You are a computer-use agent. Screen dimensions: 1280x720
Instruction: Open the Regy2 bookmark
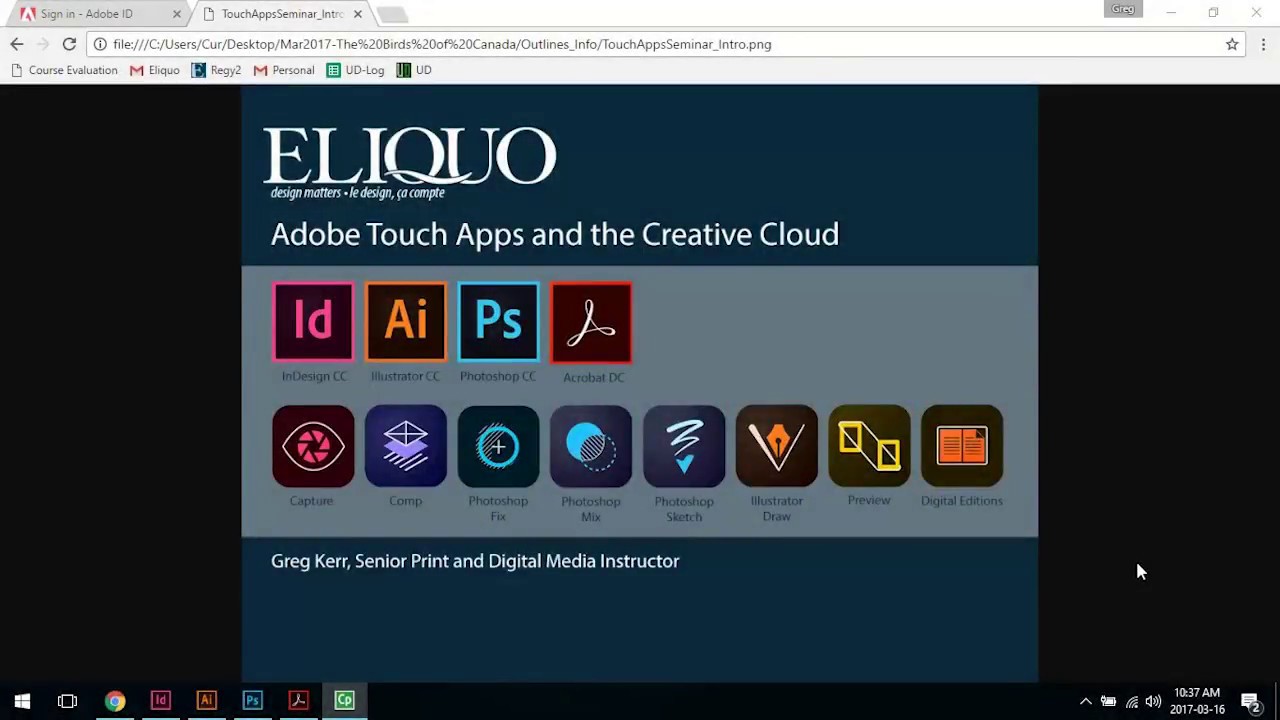[x=216, y=70]
